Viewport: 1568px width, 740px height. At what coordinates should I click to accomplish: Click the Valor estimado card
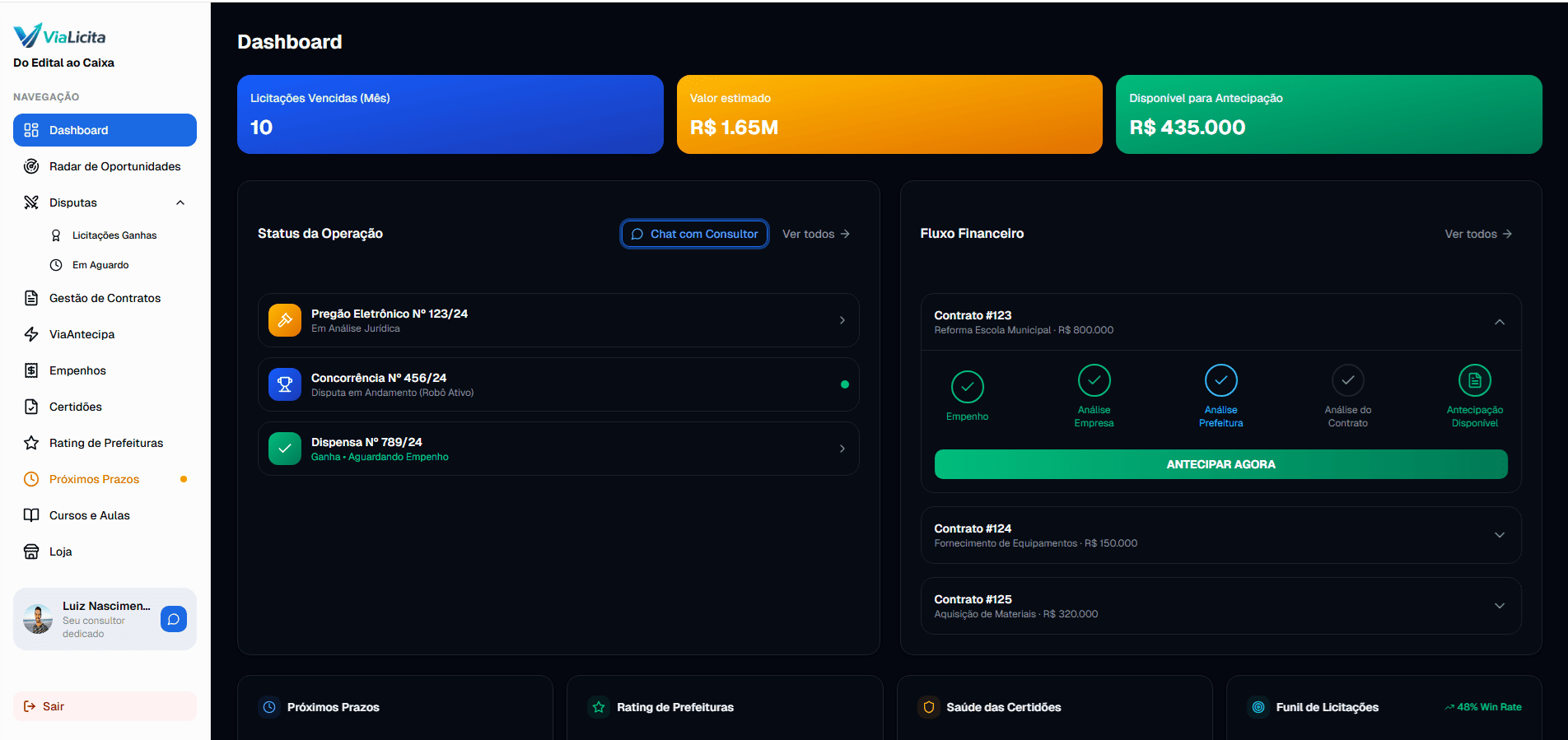point(889,114)
